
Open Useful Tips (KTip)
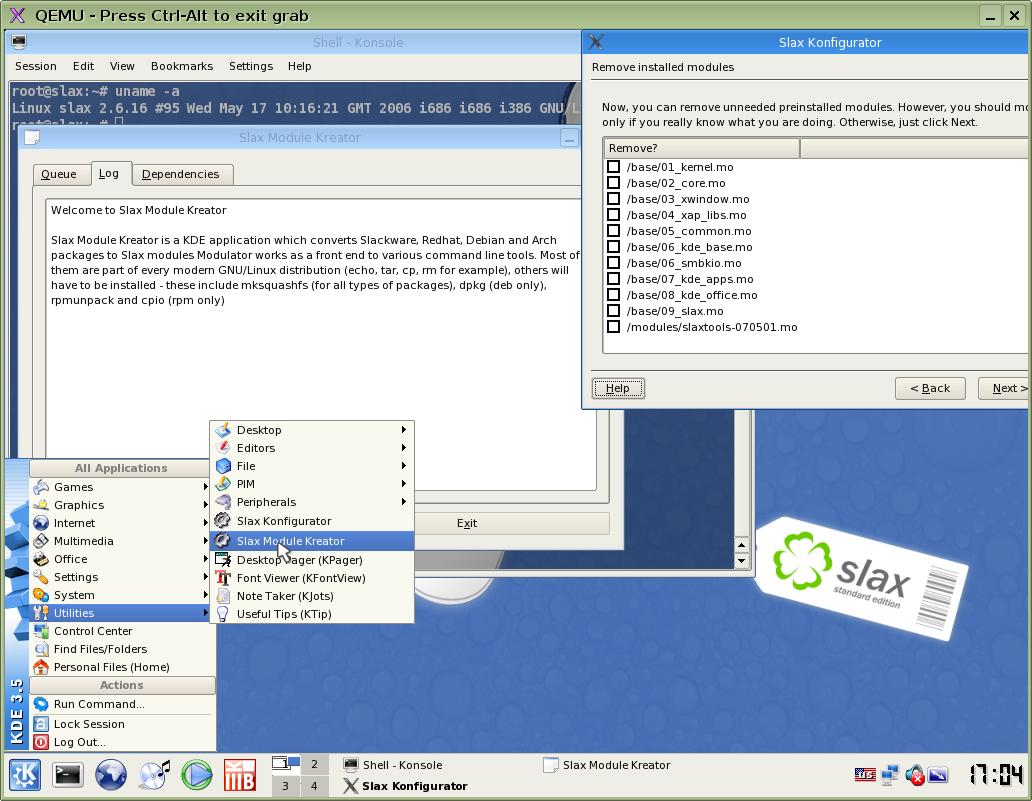pos(312,614)
